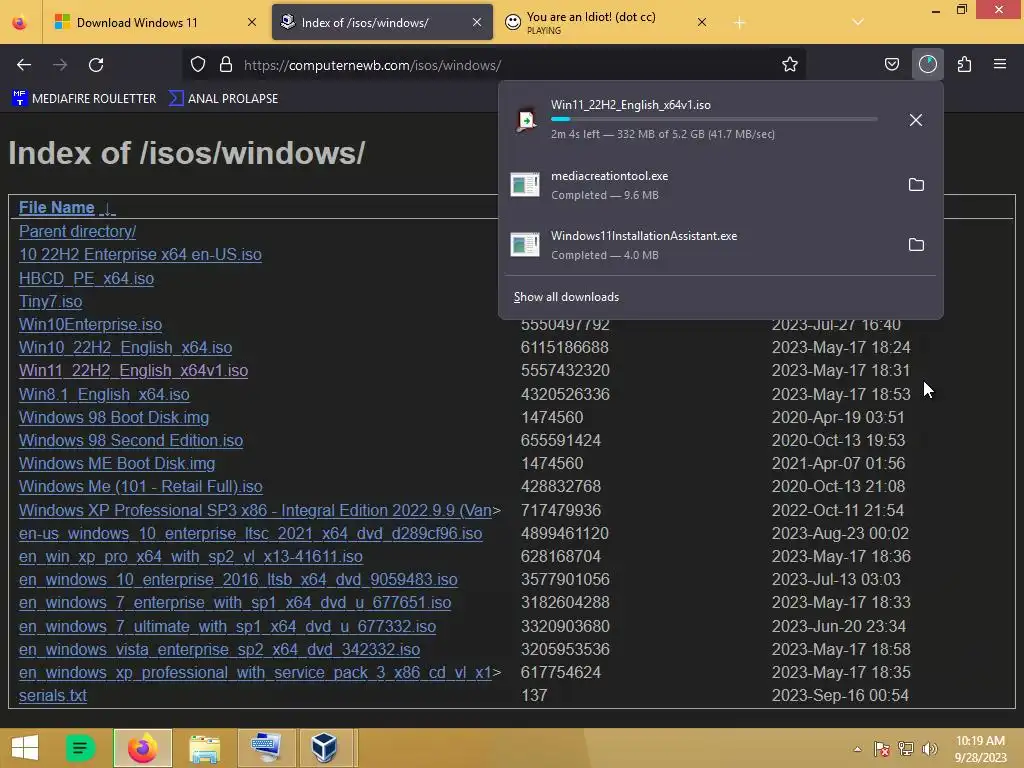Close the Download Windows 11 tab
1024x768 pixels.
(251, 23)
